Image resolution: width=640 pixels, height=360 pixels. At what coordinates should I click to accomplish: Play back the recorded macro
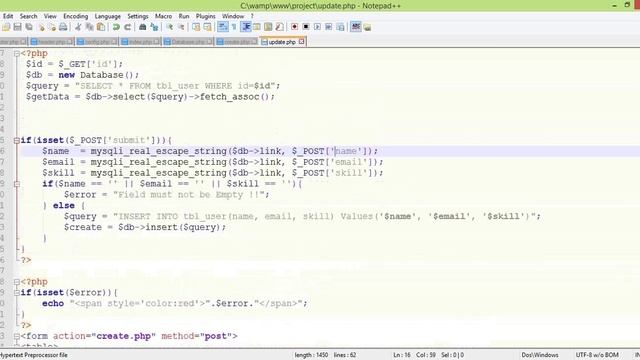pyautogui.click(x=317, y=27)
